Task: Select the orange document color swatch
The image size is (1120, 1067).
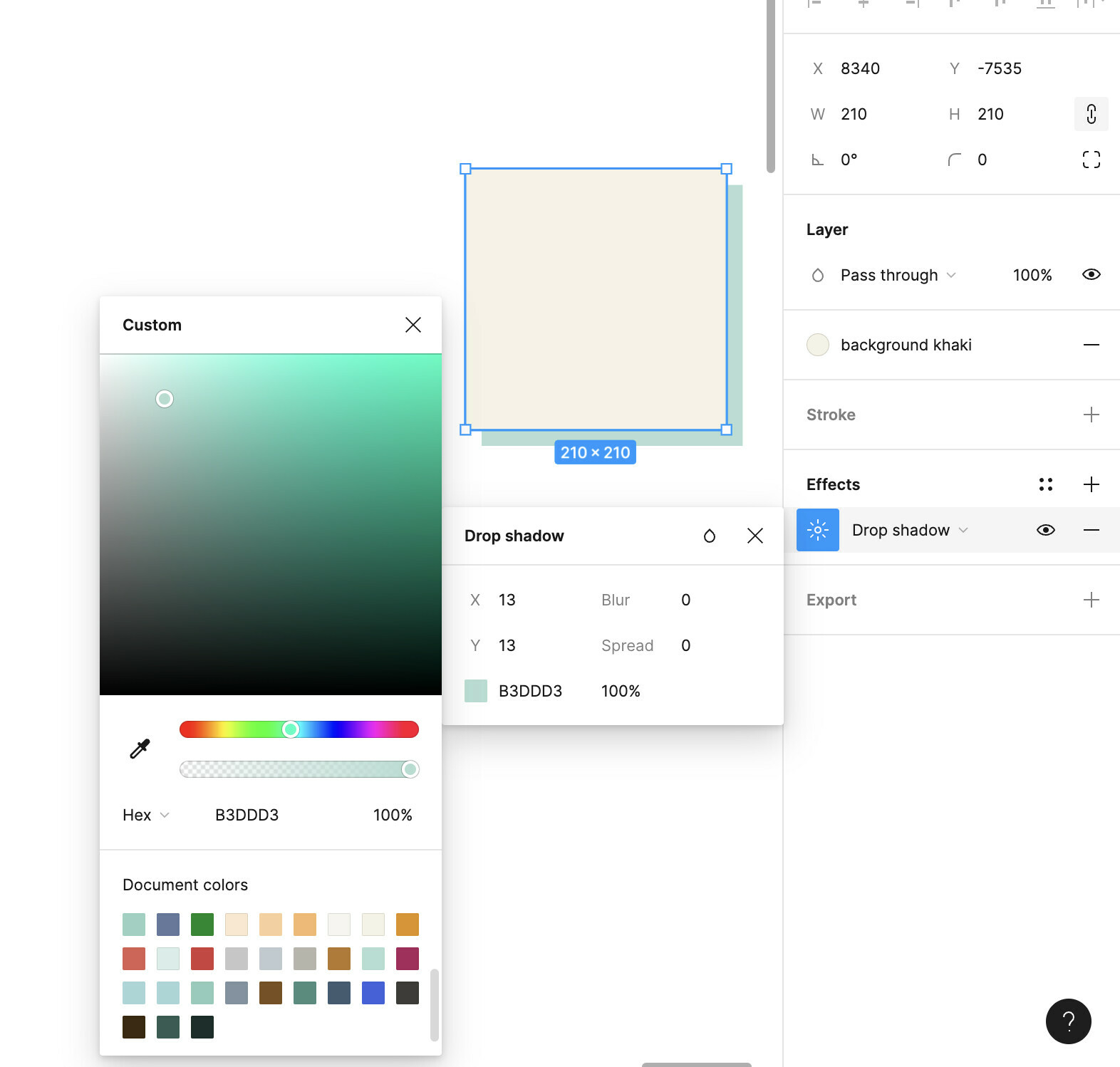Action: pyautogui.click(x=408, y=925)
